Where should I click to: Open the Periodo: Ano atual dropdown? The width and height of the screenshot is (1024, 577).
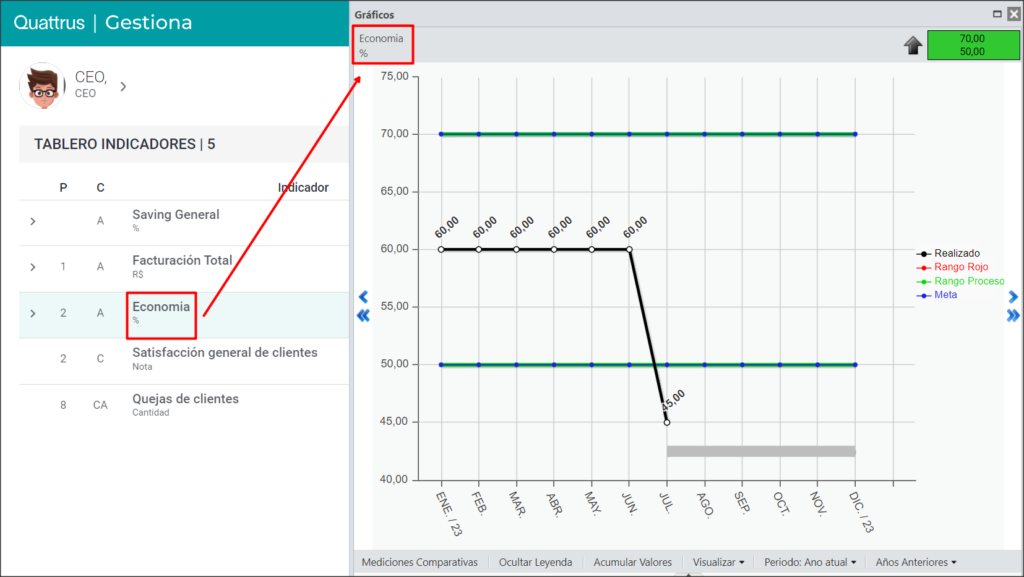(x=810, y=562)
